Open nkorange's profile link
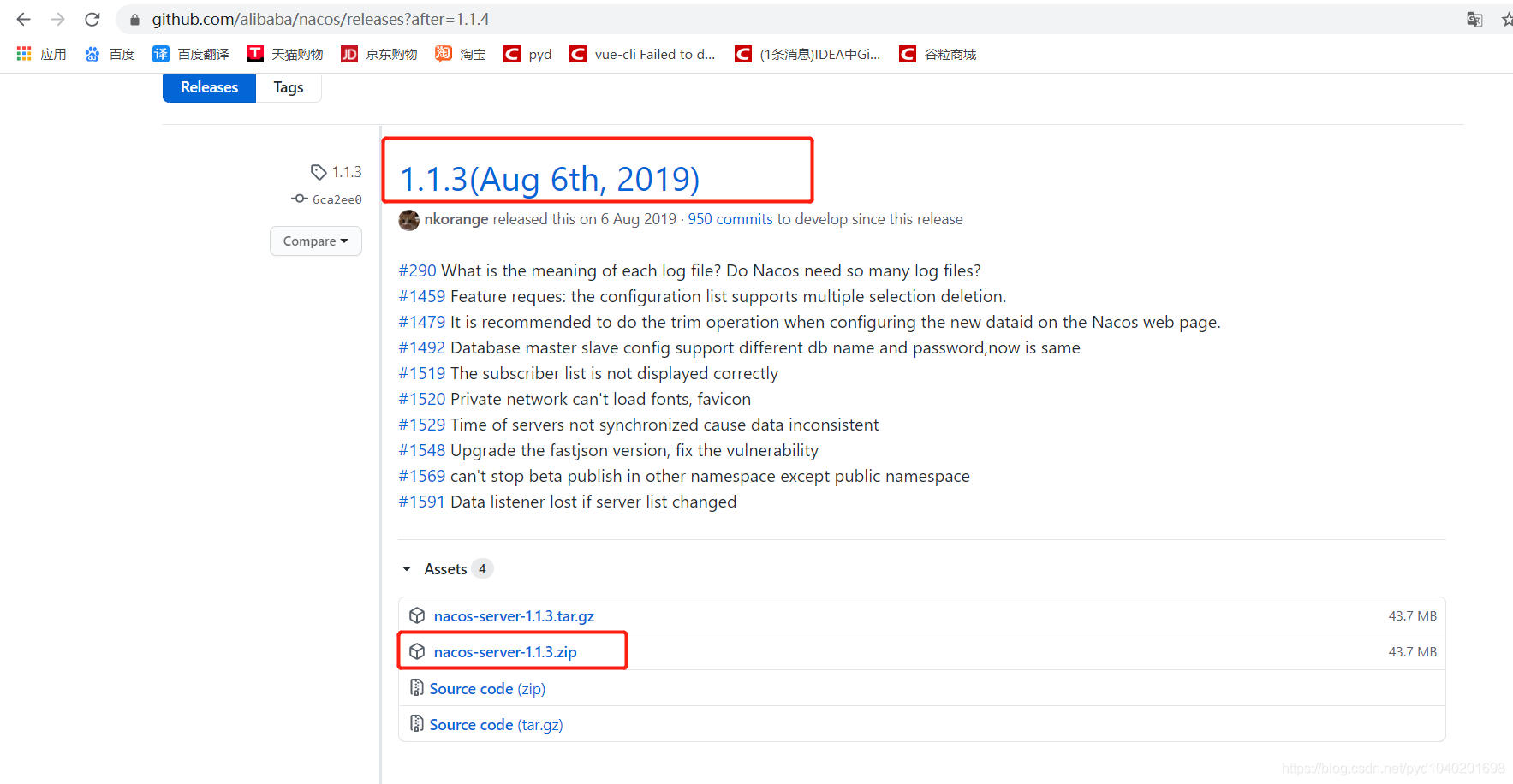This screenshot has width=1513, height=784. (x=456, y=219)
